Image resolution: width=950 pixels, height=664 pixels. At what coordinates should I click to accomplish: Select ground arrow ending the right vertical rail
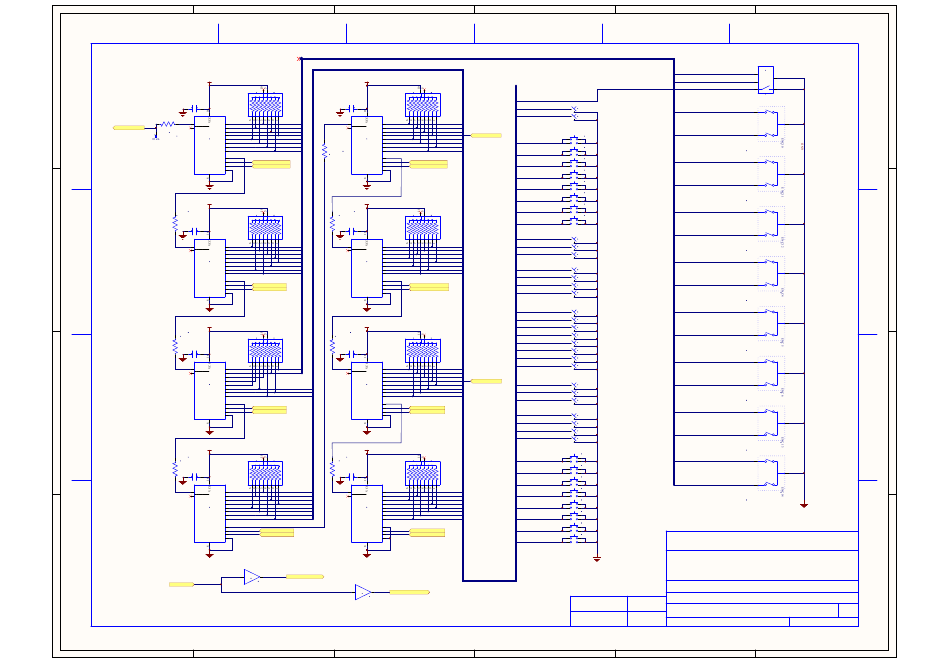pyautogui.click(x=804, y=505)
